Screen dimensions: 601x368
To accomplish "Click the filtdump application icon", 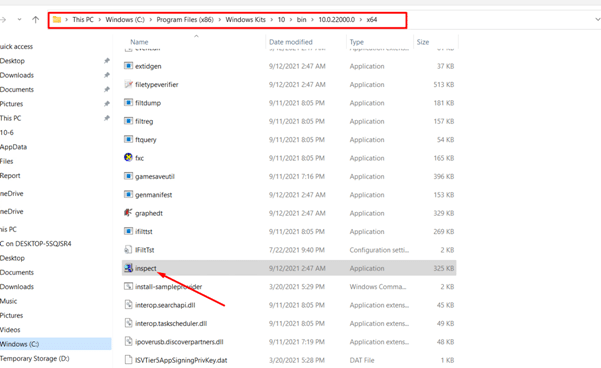I will coord(128,103).
